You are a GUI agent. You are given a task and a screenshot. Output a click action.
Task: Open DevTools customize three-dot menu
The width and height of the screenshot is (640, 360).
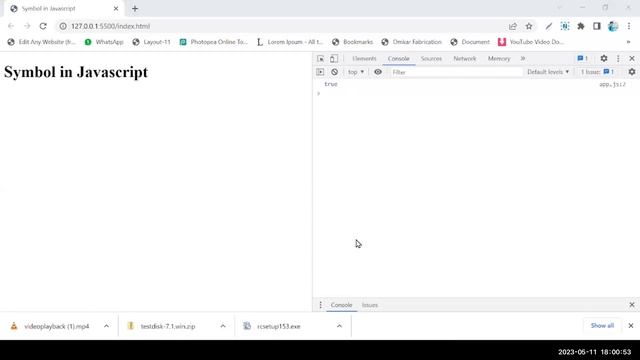point(618,59)
